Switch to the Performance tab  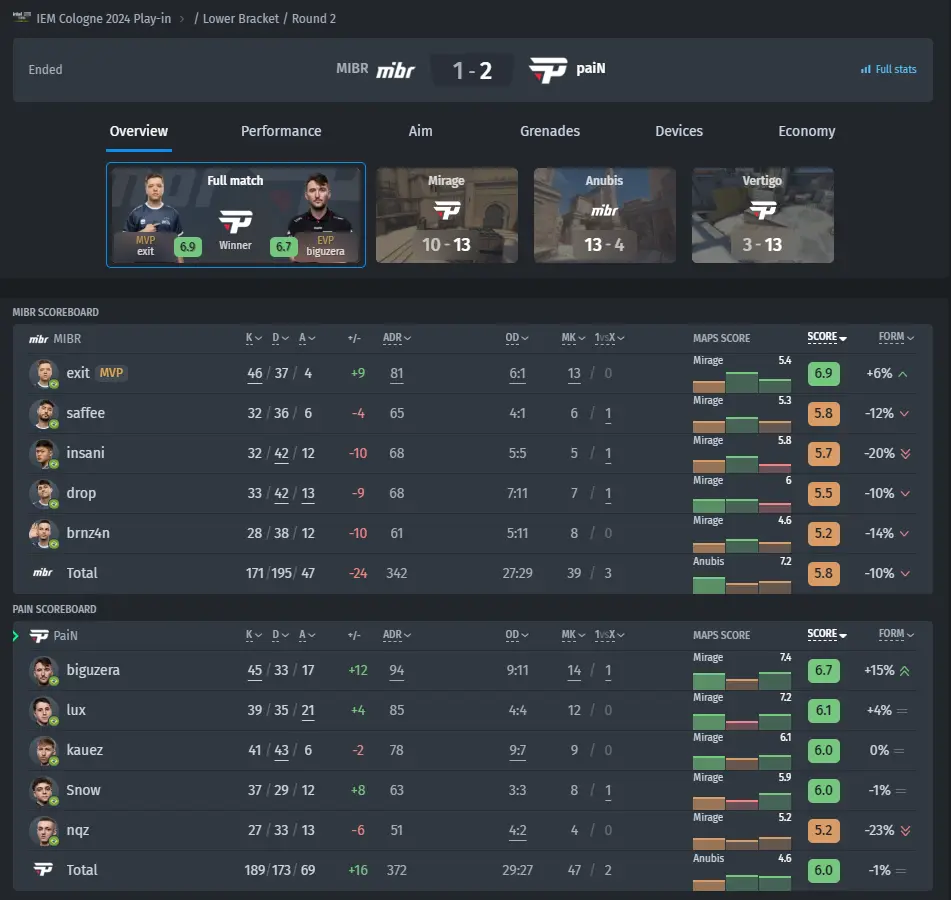point(281,132)
